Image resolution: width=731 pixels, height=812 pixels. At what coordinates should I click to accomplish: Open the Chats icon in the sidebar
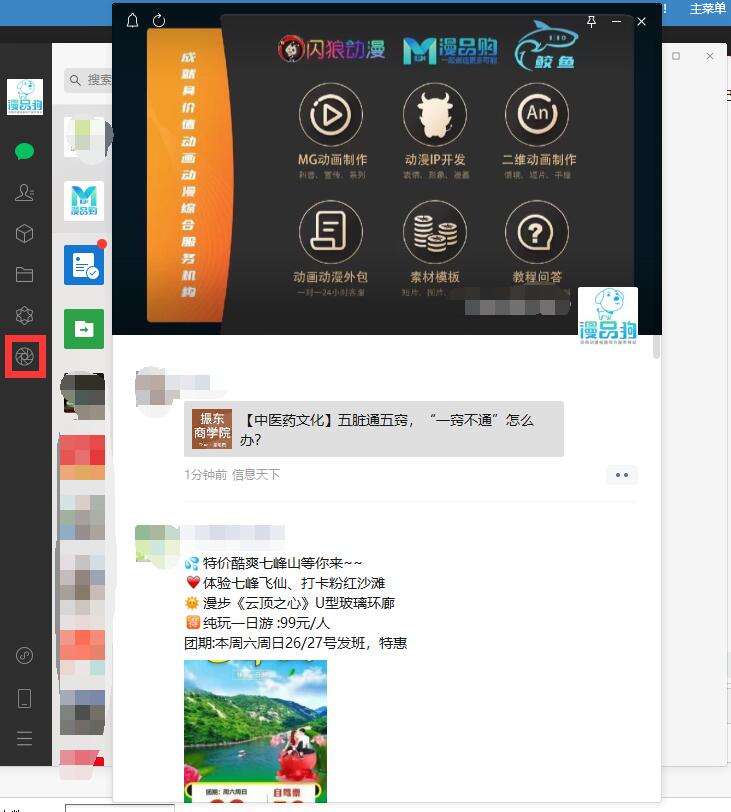[x=24, y=151]
